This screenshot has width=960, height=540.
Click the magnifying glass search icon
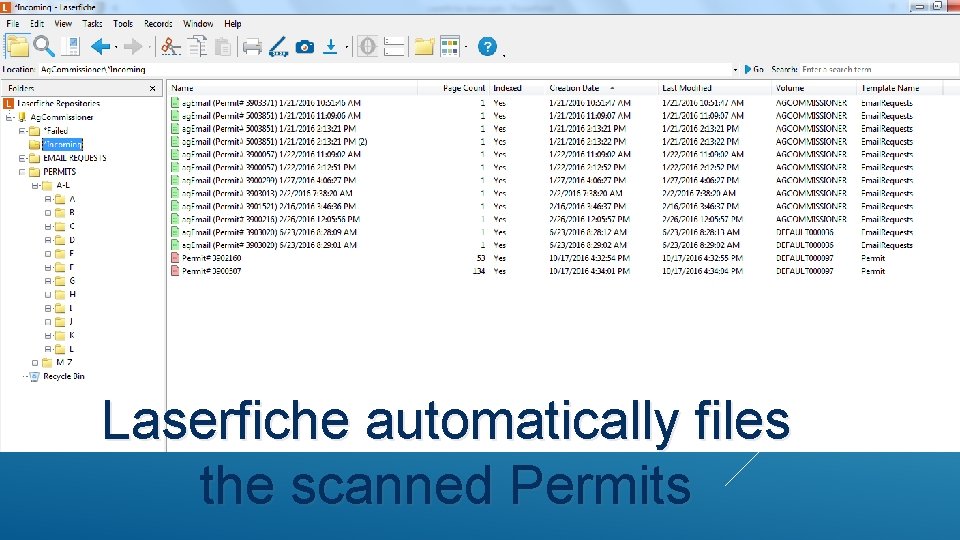click(x=43, y=47)
